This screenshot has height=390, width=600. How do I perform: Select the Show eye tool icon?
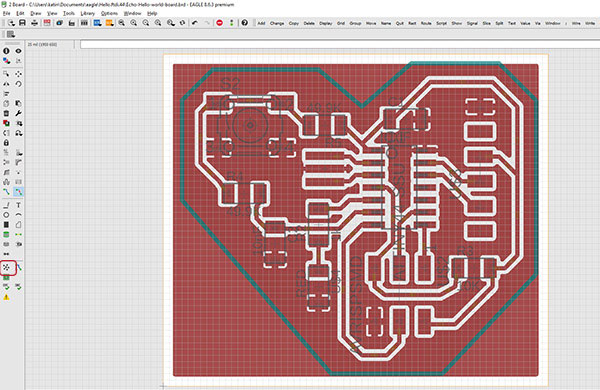[x=18, y=51]
